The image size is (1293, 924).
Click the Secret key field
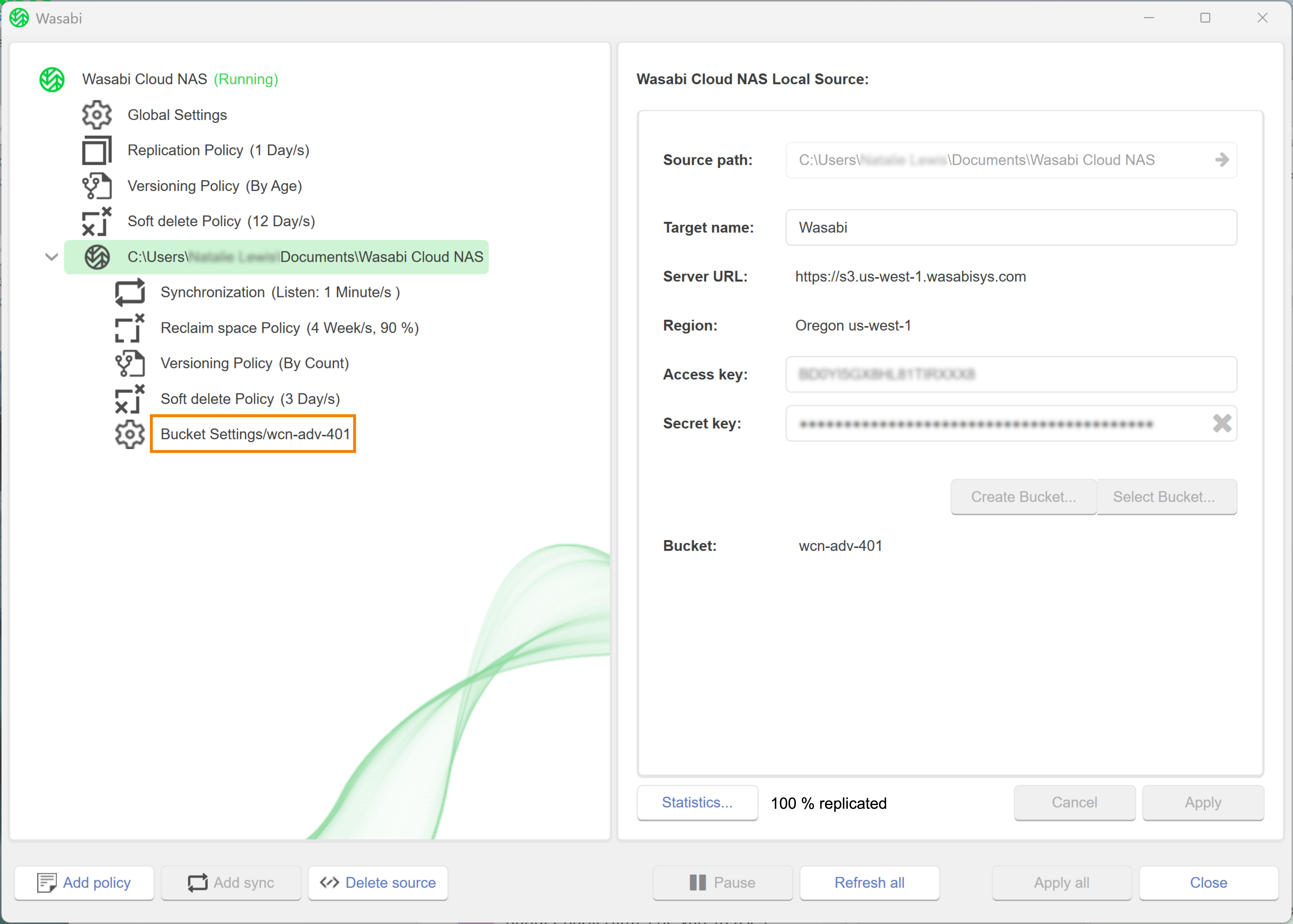[1011, 423]
